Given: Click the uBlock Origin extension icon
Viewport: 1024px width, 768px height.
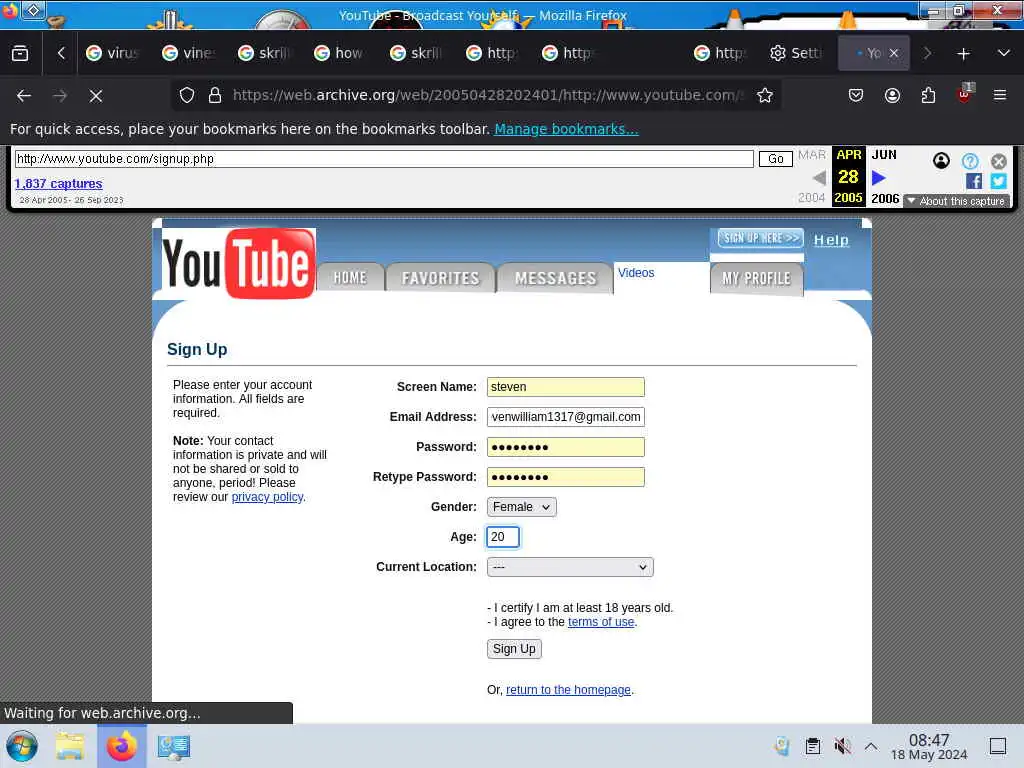Looking at the screenshot, I should click(965, 94).
